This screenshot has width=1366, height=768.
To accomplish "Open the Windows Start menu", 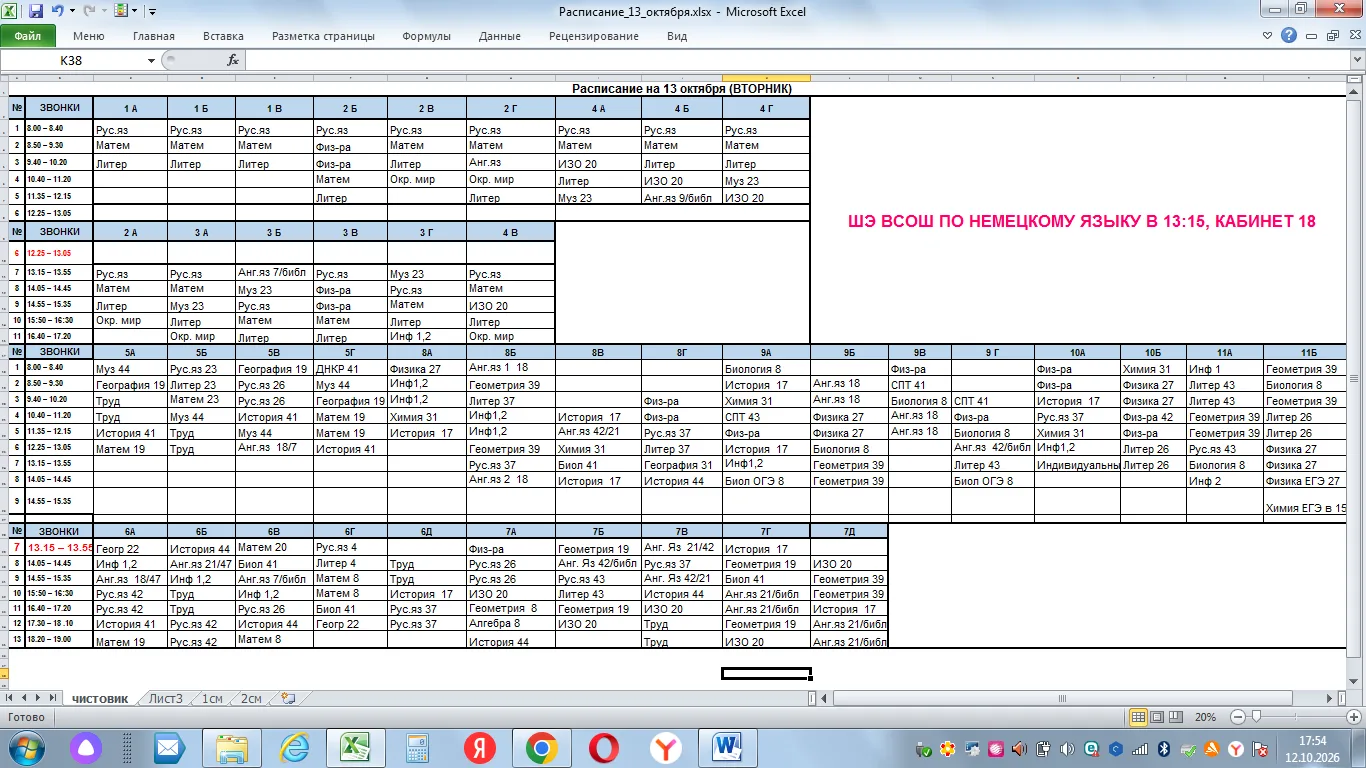I will (25, 748).
